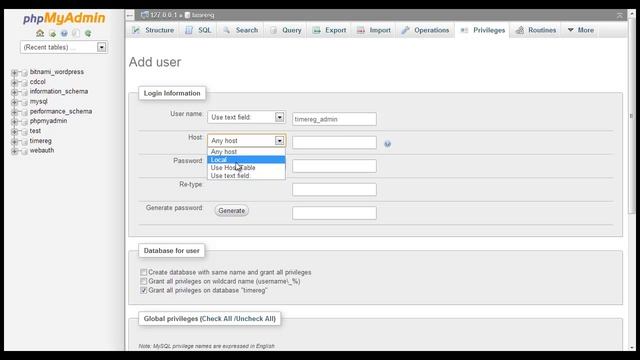Collapse navigation panel arrow icon at top
Image resolution: width=640 pixels, height=360 pixels.
coord(130,16)
